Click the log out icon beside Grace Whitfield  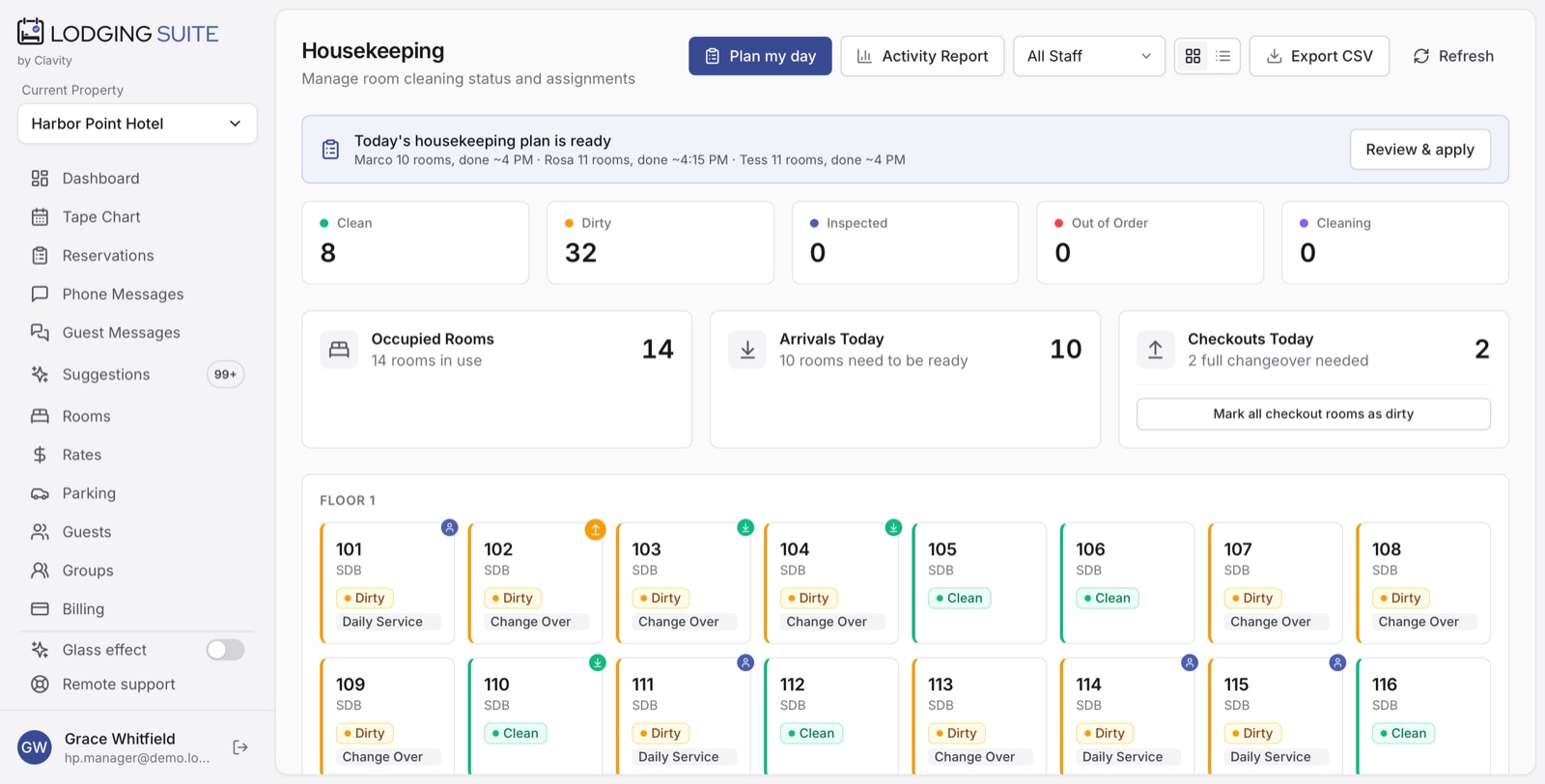(240, 747)
